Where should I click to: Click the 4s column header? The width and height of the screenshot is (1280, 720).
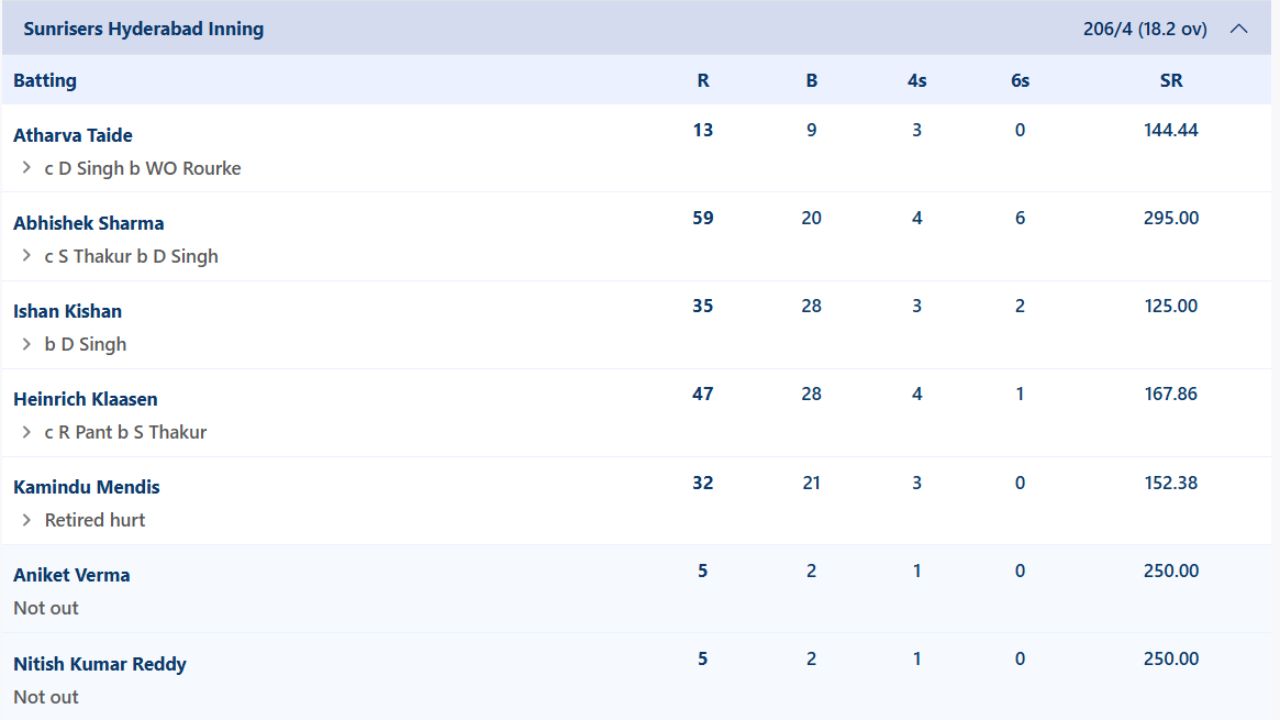pos(917,81)
